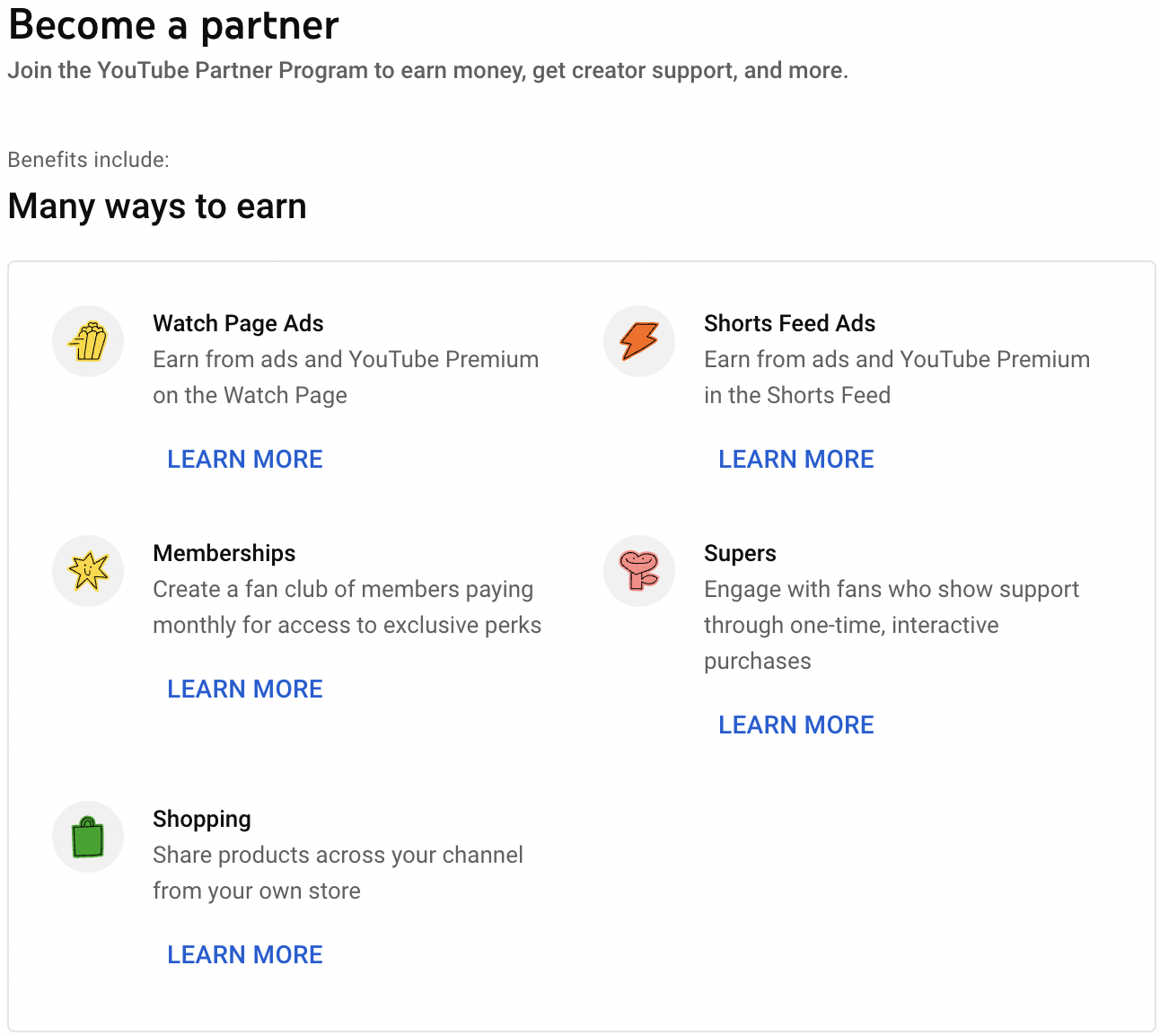Select the 'Watch Page Ads' title
The height and width of the screenshot is (1036, 1160).
[238, 323]
